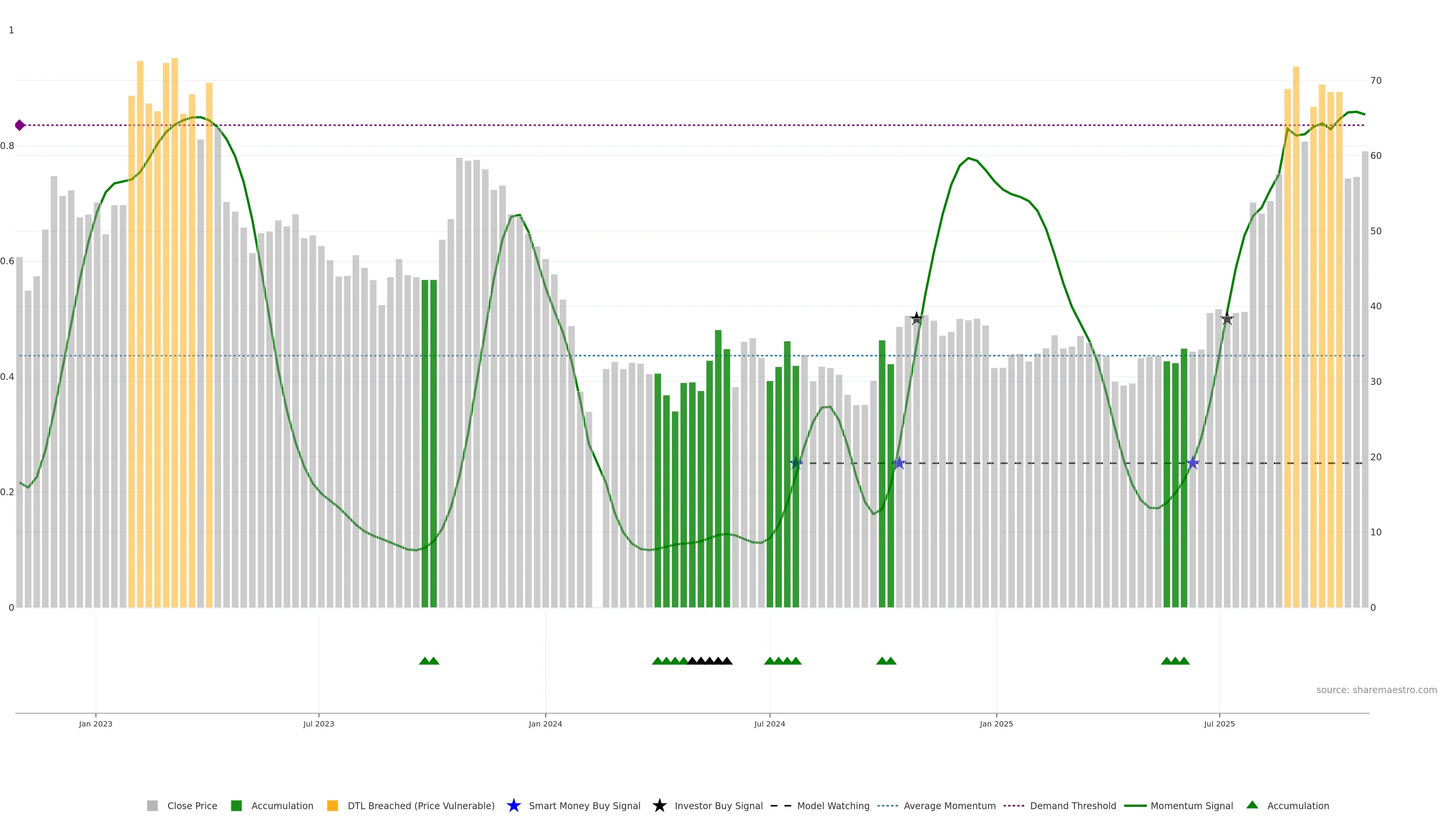This screenshot has height=819, width=1456.
Task: Click the black triangle markers below chart
Action: click(x=709, y=661)
